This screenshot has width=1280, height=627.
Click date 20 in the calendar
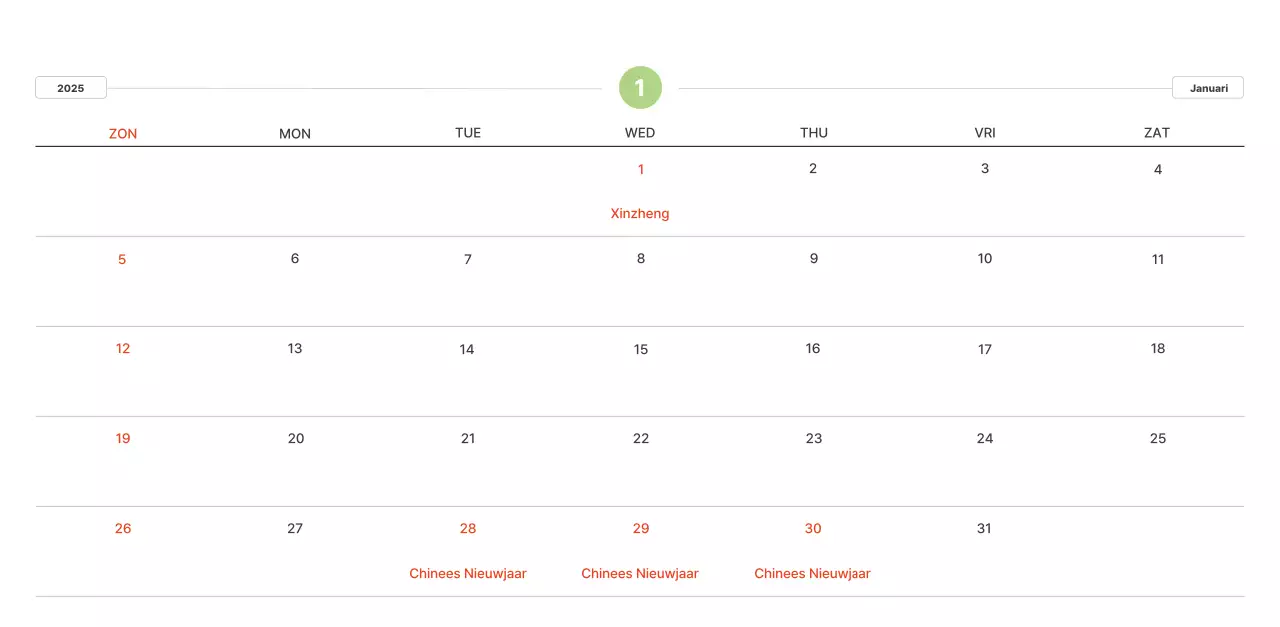pos(296,438)
